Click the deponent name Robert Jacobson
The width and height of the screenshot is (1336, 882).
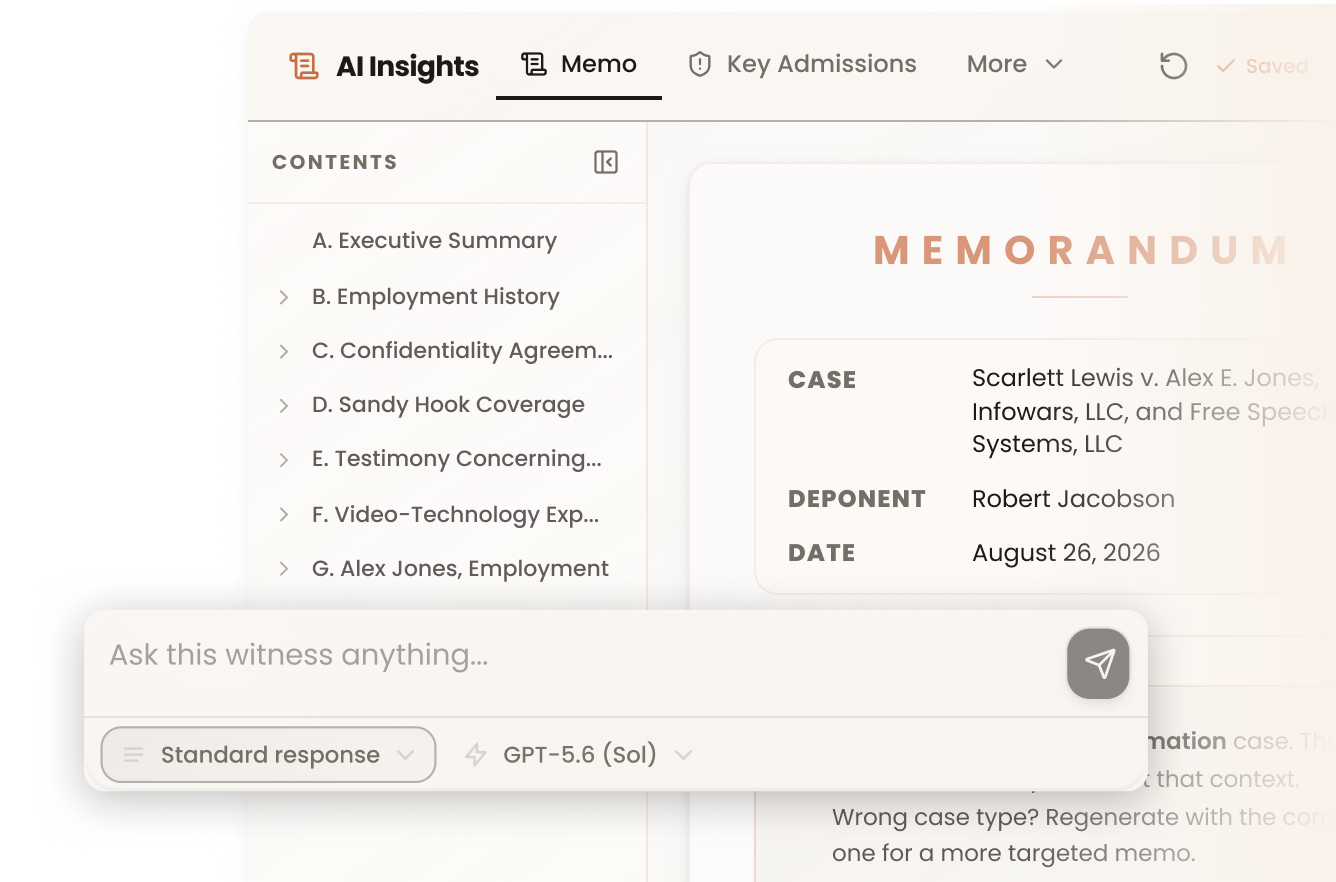pyautogui.click(x=1073, y=499)
